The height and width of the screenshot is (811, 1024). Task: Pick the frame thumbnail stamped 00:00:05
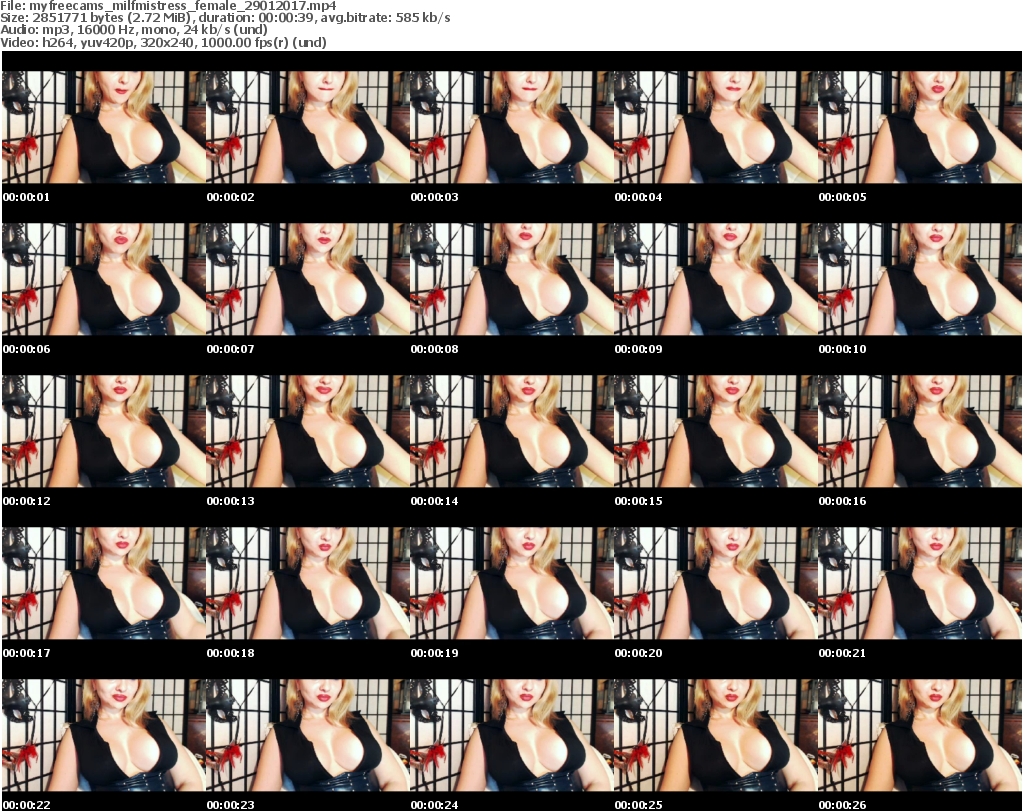pyautogui.click(x=920, y=127)
